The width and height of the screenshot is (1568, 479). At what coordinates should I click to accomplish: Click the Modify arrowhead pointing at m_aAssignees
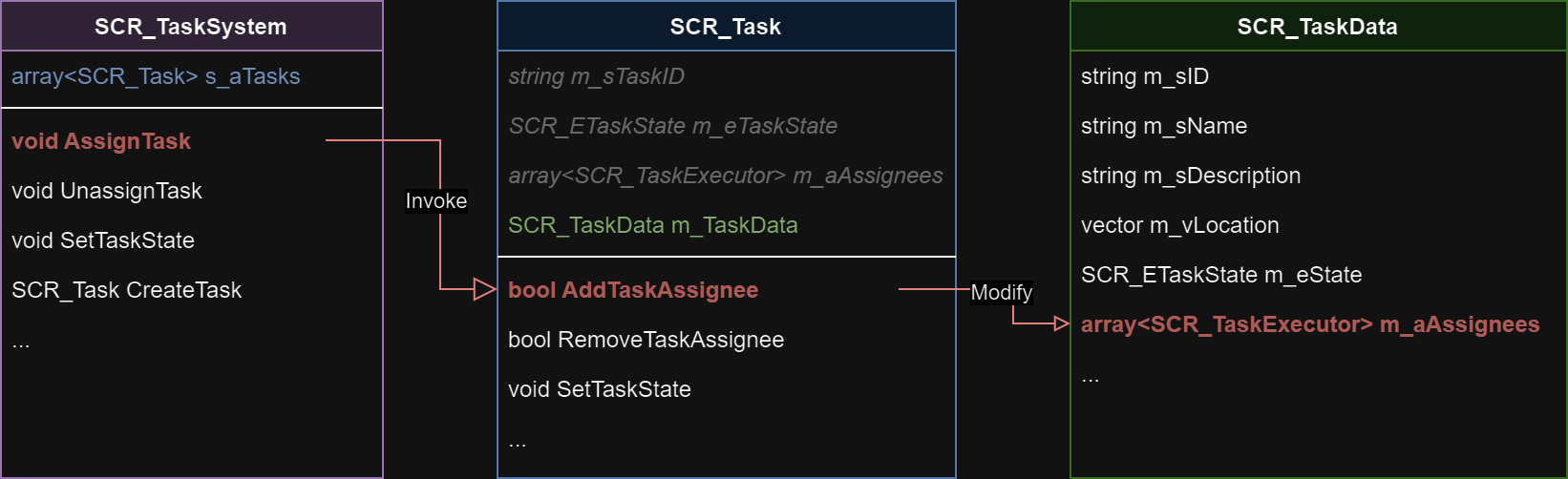pos(1061,323)
